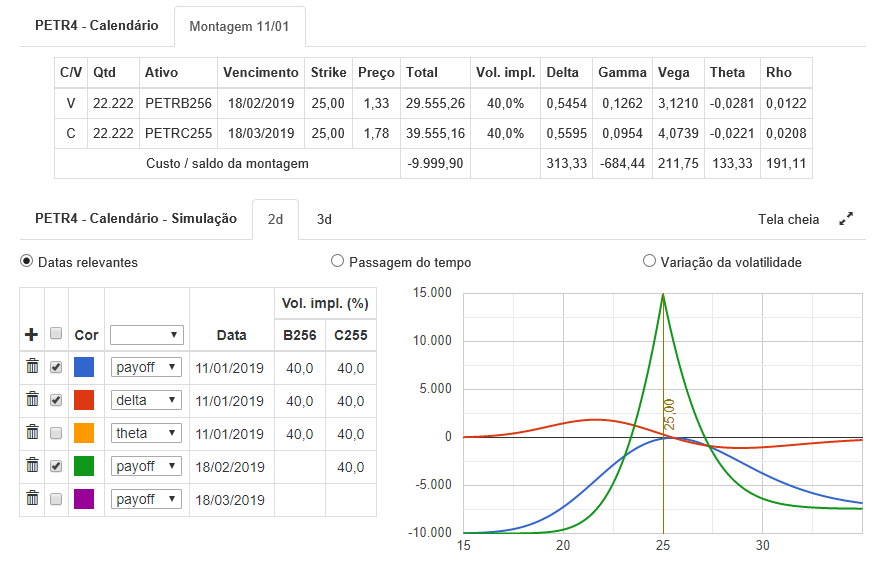Switch to the 3d simulation tab
Image resolution: width=889 pixels, height=564 pixels.
click(x=324, y=219)
